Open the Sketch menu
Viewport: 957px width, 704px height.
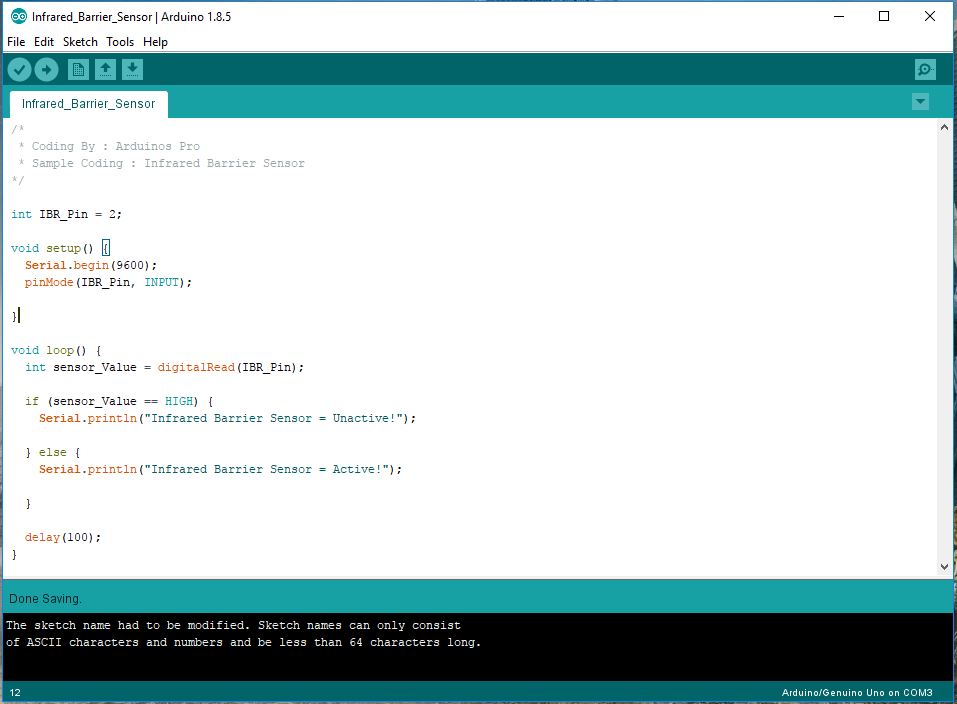coord(80,42)
